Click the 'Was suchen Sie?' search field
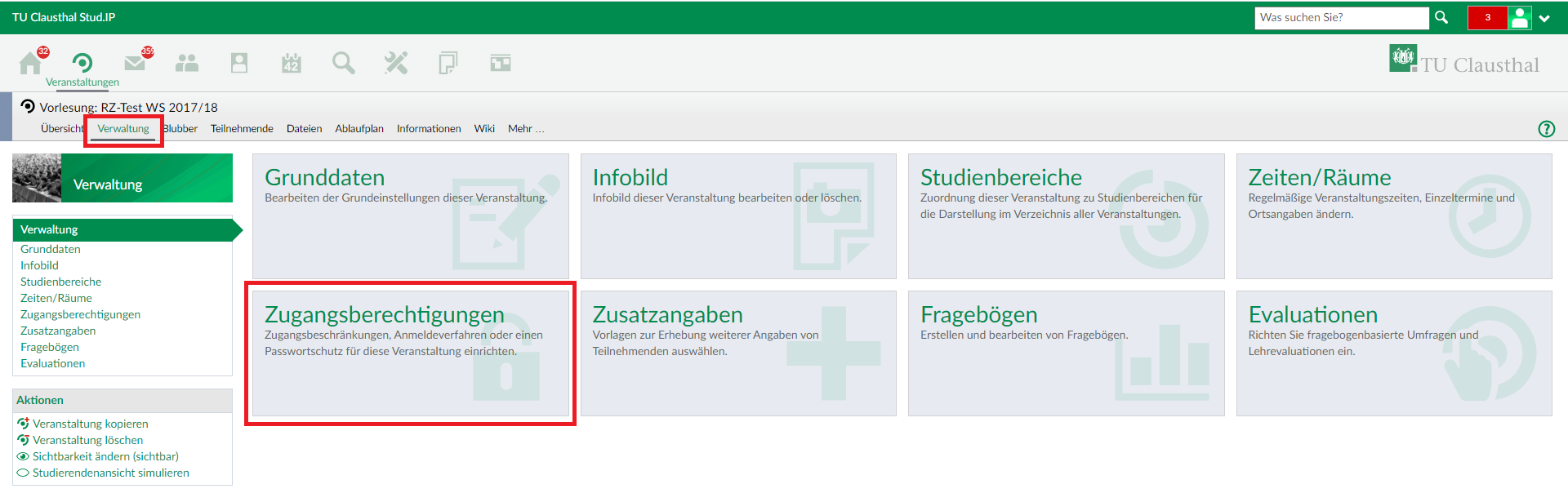The width and height of the screenshot is (1568, 502). (1340, 17)
